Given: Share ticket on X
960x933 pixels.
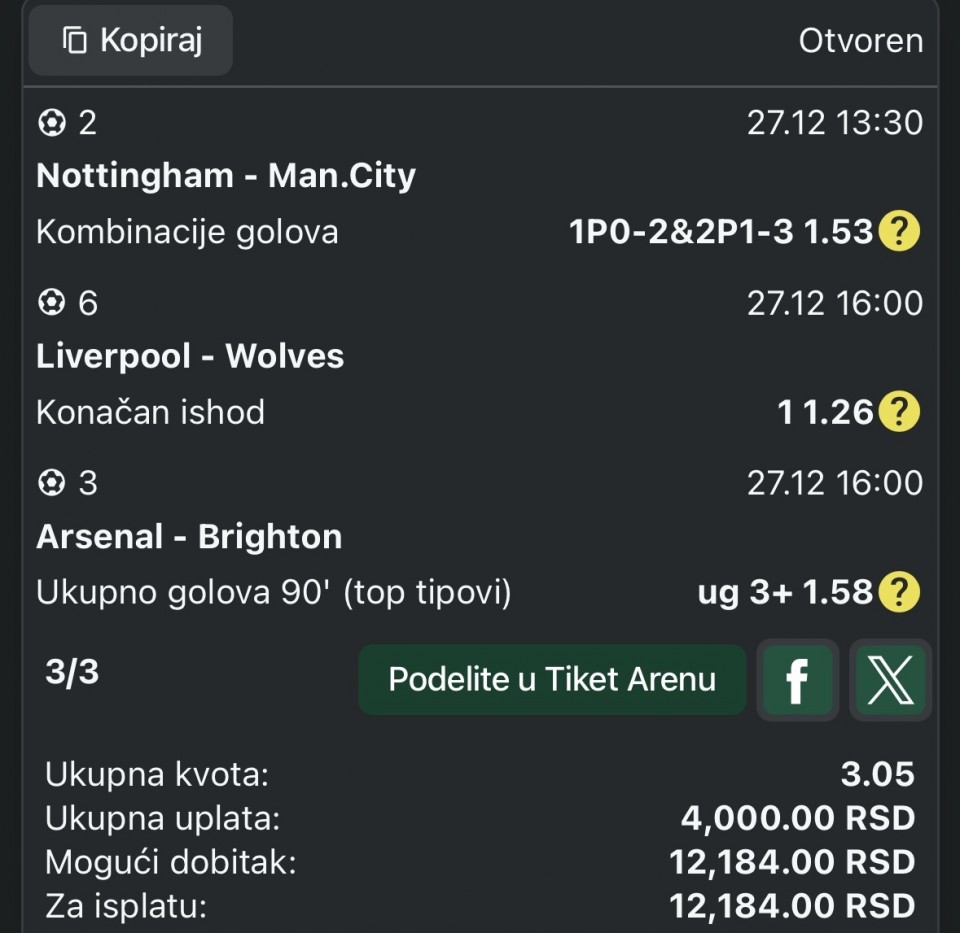Looking at the screenshot, I should 889,680.
